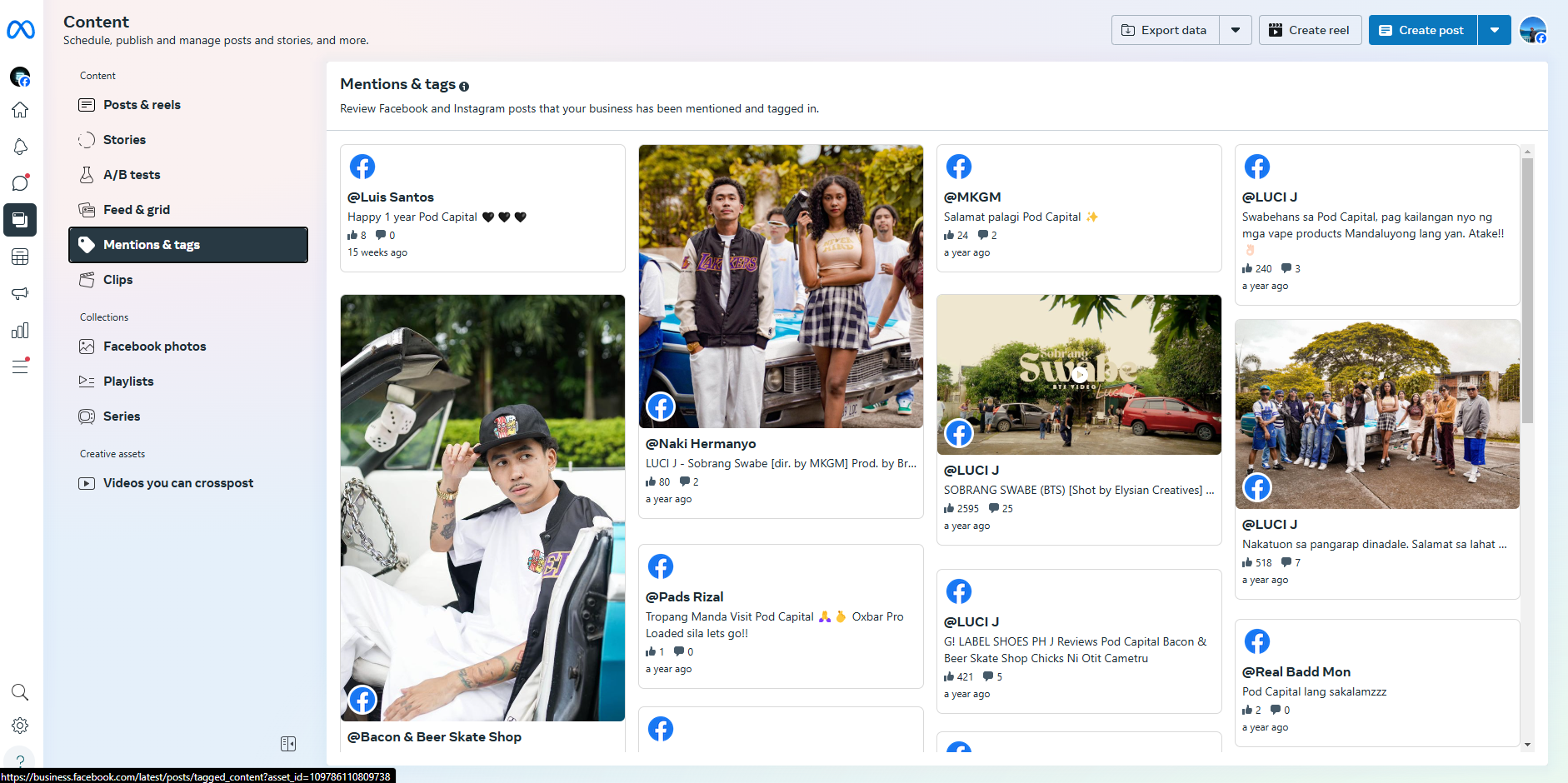Open Export data dropdown arrow
Viewport: 1568px width, 783px height.
(x=1236, y=30)
